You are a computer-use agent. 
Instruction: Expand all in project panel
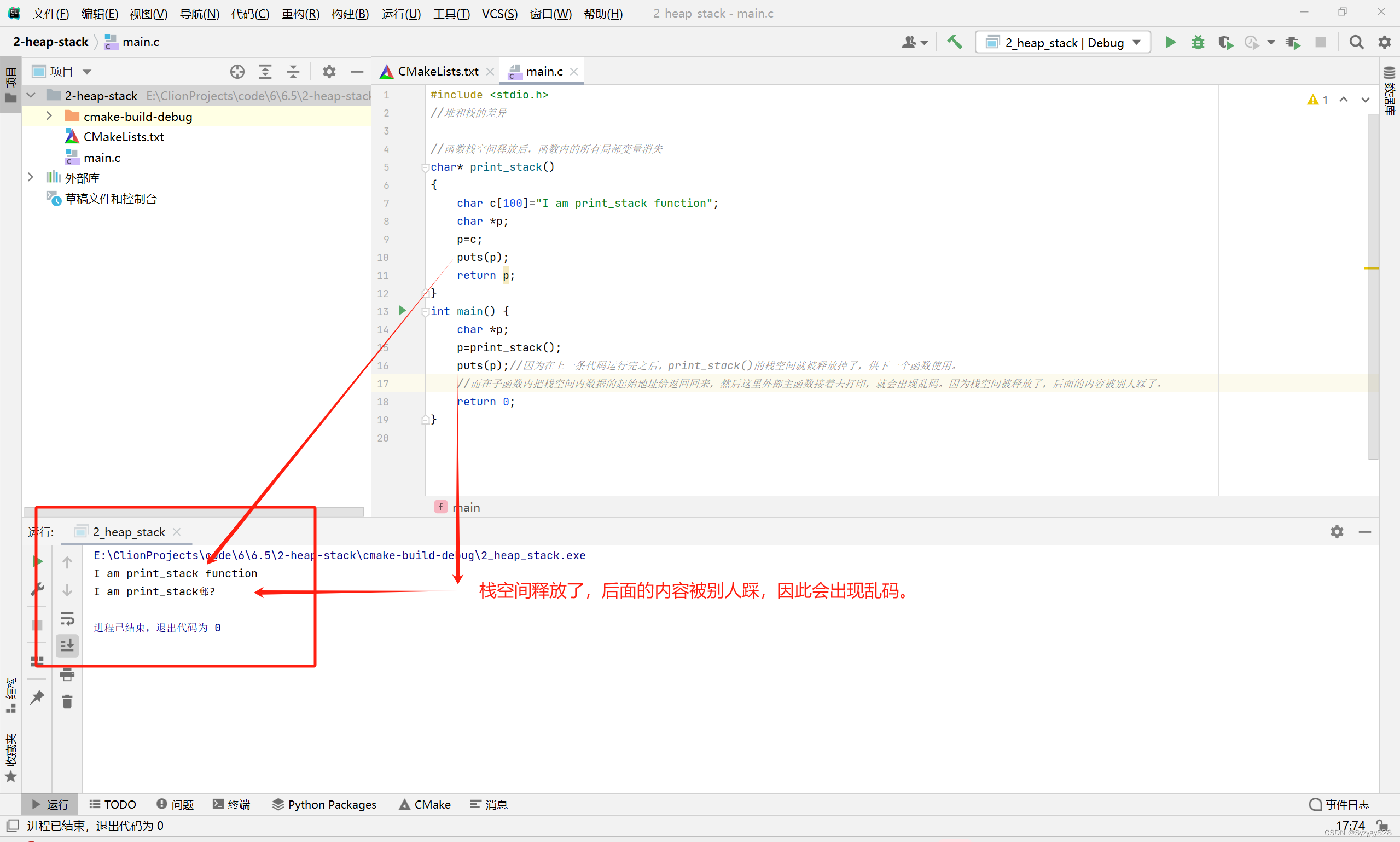(x=265, y=72)
